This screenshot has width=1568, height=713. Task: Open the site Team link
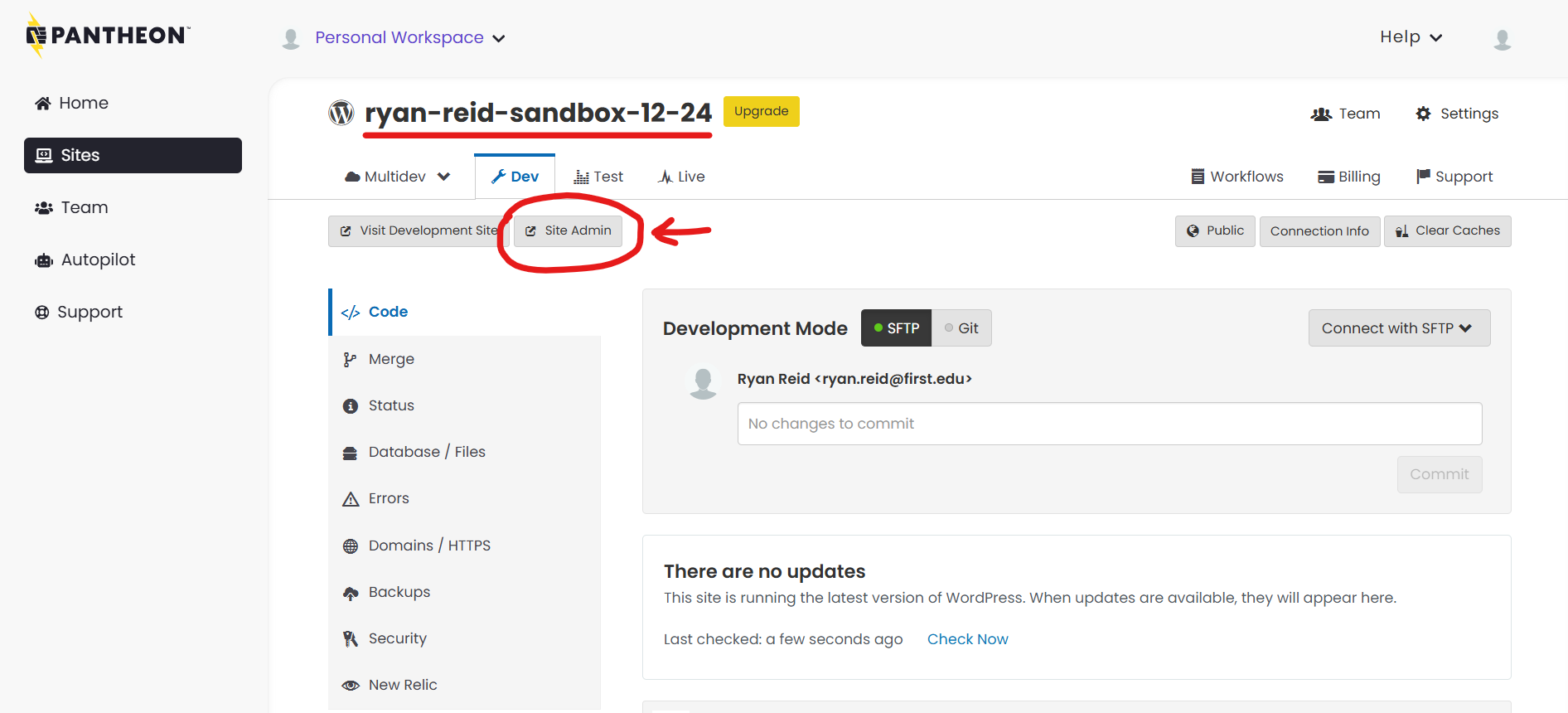[1346, 114]
